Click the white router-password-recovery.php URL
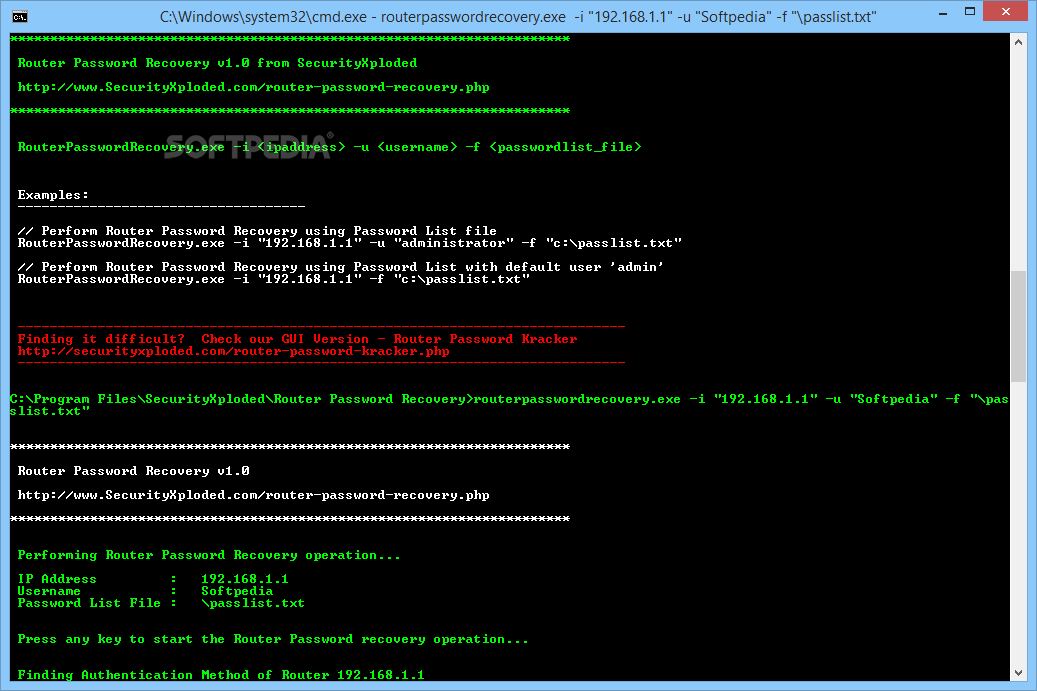Viewport: 1037px width, 691px height. click(253, 495)
